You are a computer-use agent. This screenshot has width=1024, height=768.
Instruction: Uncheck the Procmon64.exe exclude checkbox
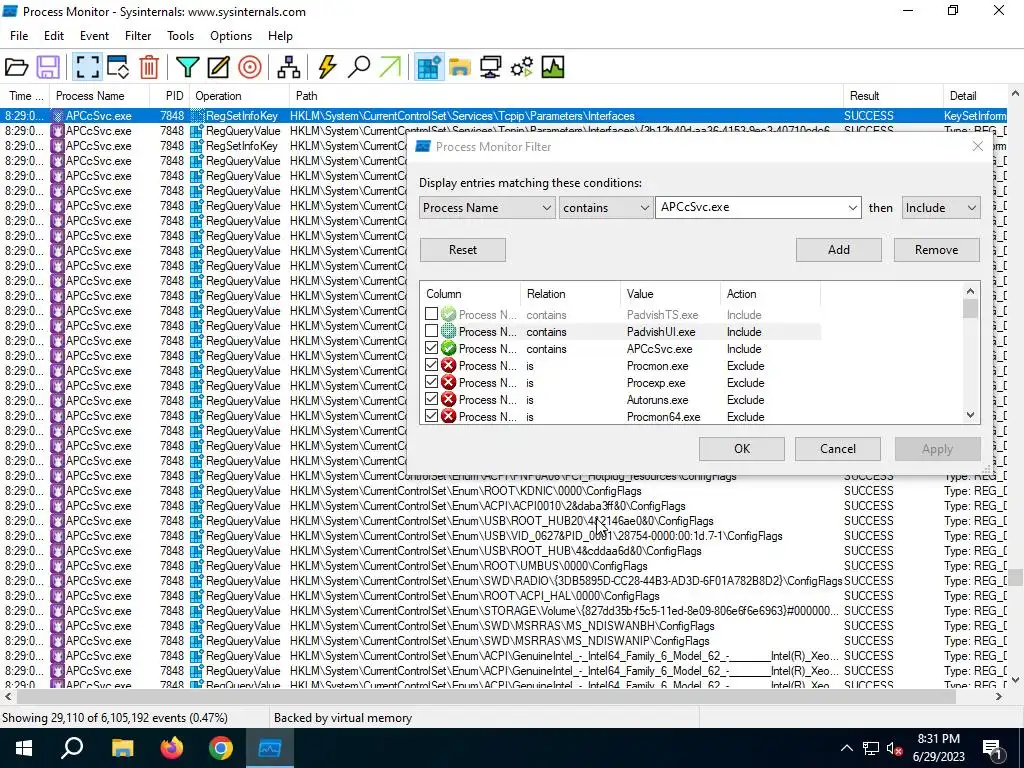tap(431, 416)
